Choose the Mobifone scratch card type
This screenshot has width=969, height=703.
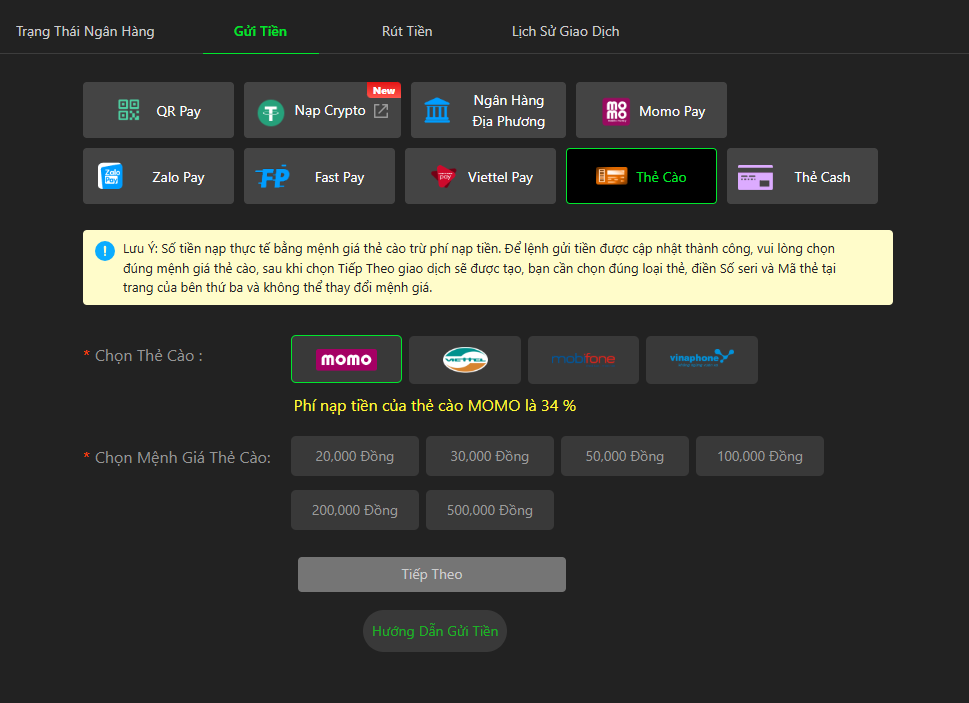(583, 360)
